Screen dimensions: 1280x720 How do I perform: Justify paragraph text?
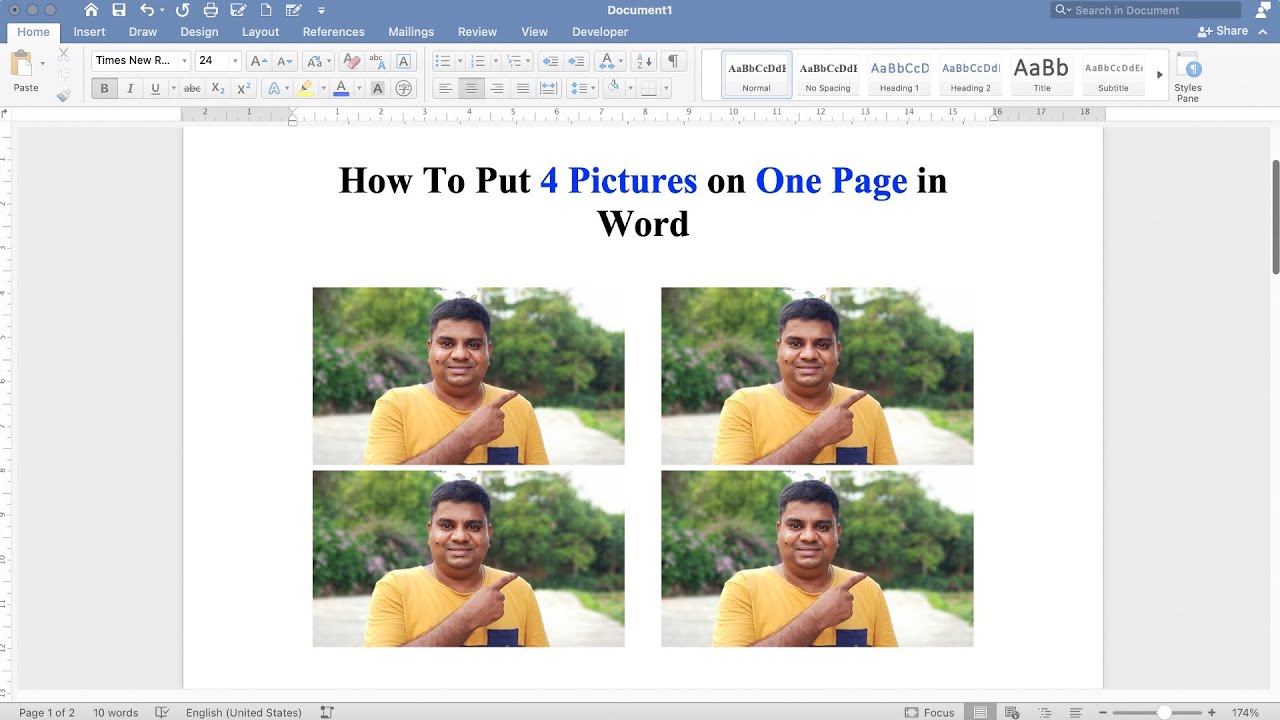[x=522, y=89]
